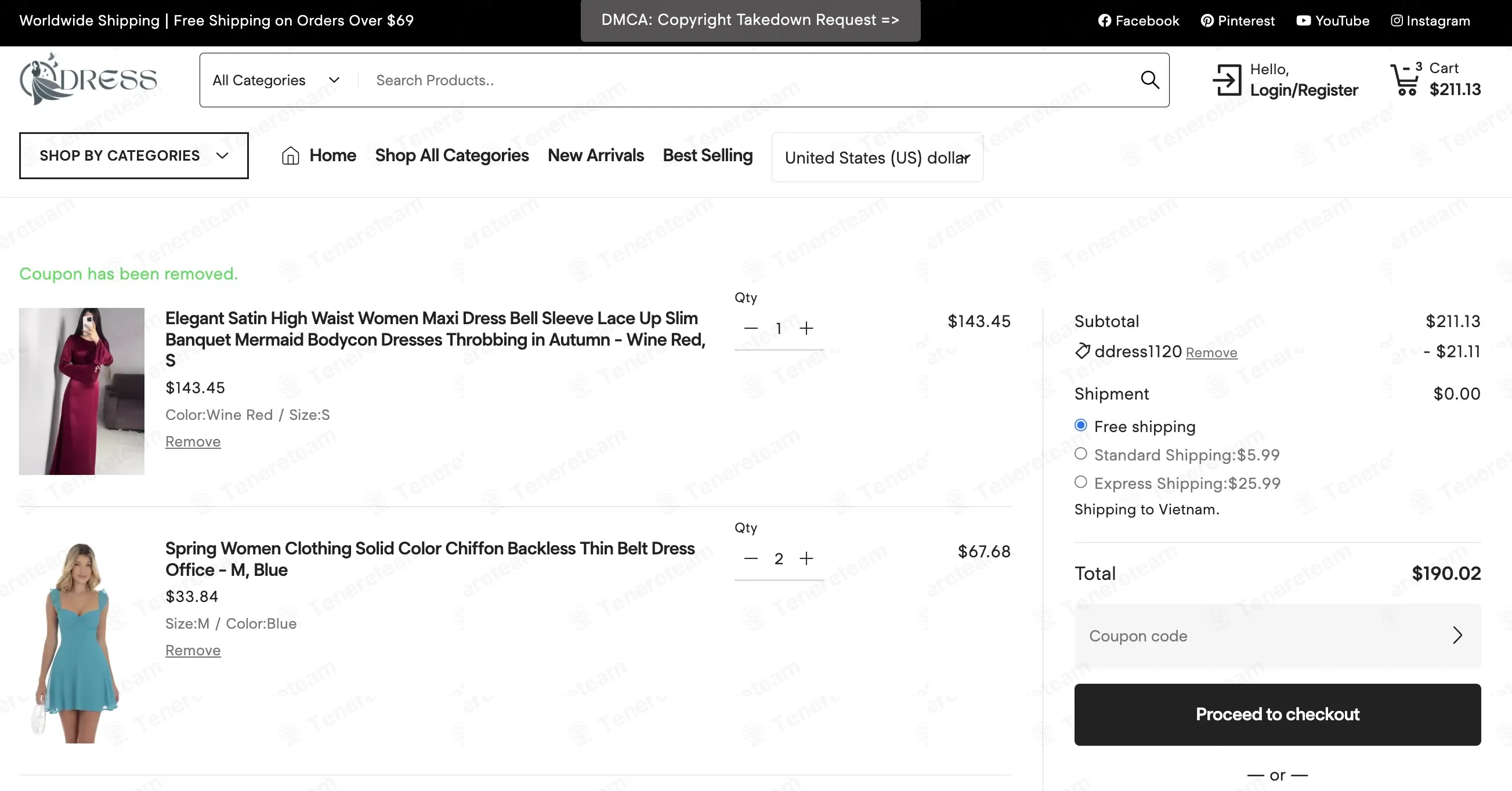Click the search magnifier icon
This screenshot has width=1512, height=791.
click(1149, 80)
